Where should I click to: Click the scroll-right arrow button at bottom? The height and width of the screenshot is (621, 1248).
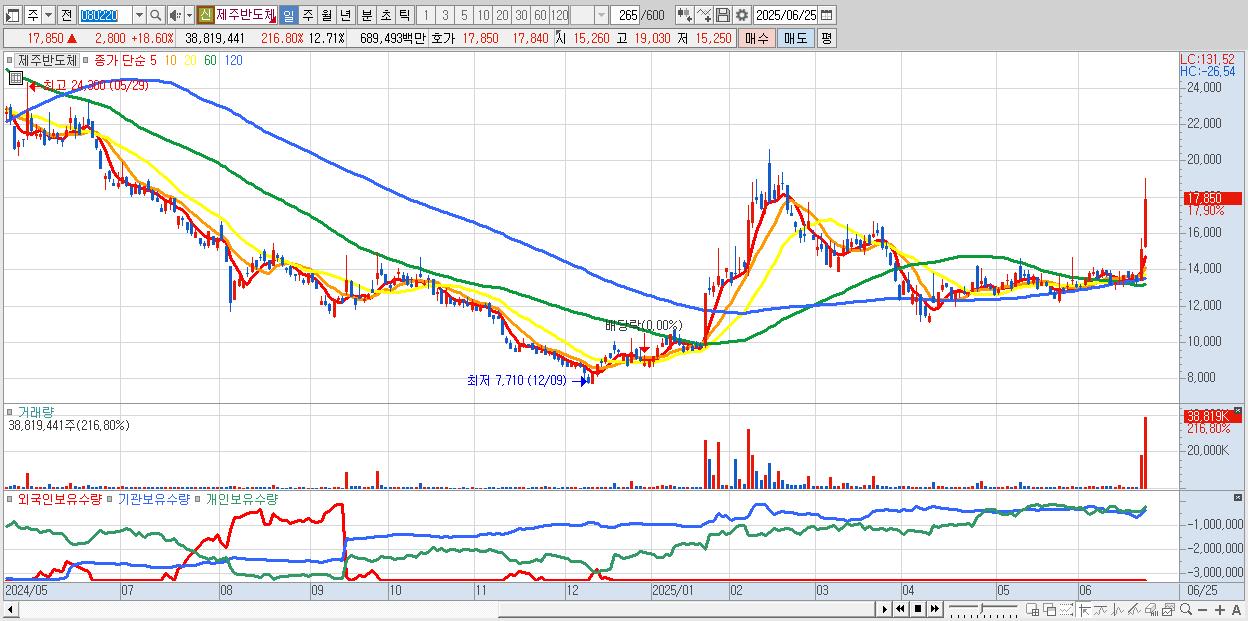pyautogui.click(x=884, y=609)
